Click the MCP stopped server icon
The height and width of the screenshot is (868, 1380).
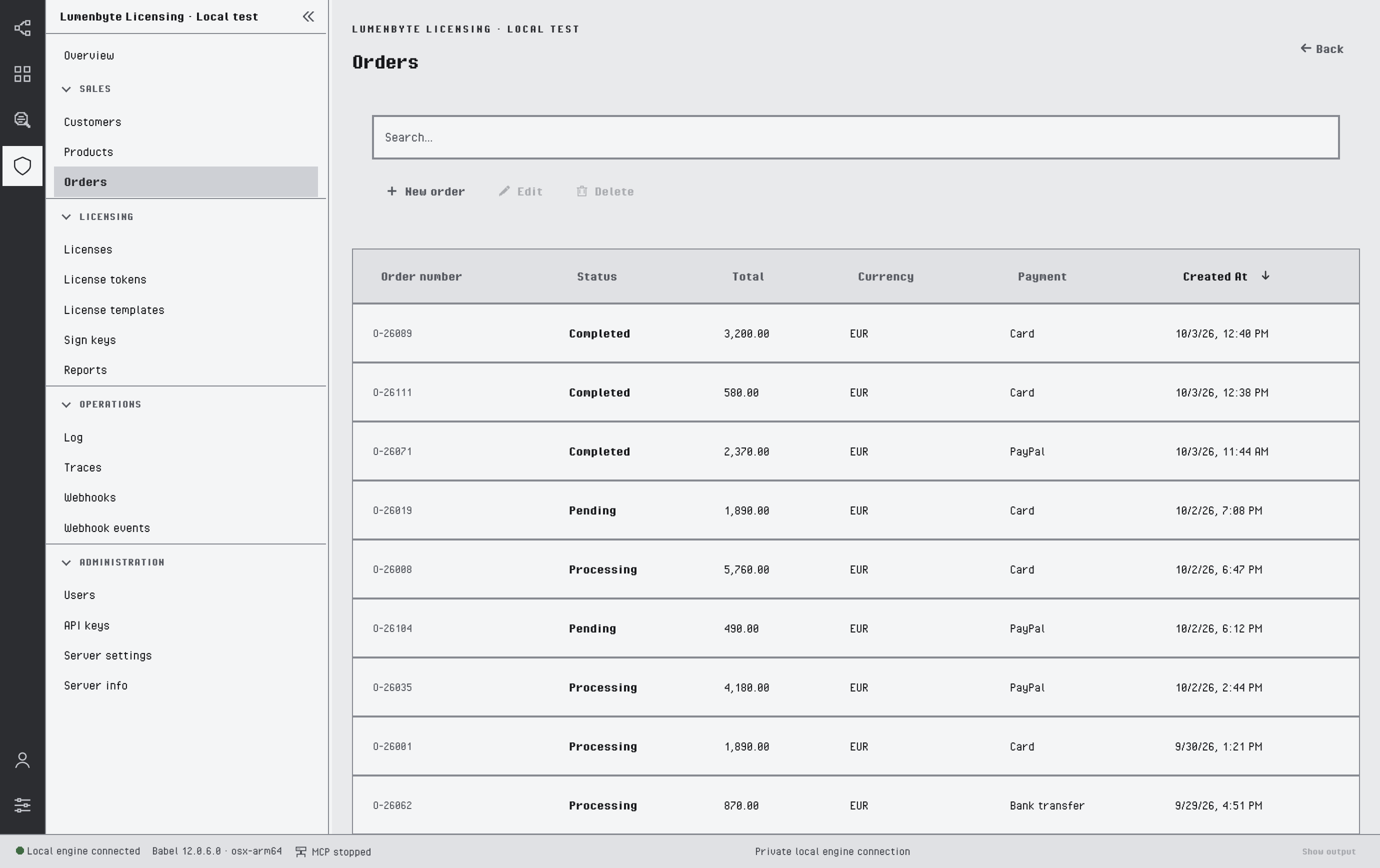click(301, 852)
